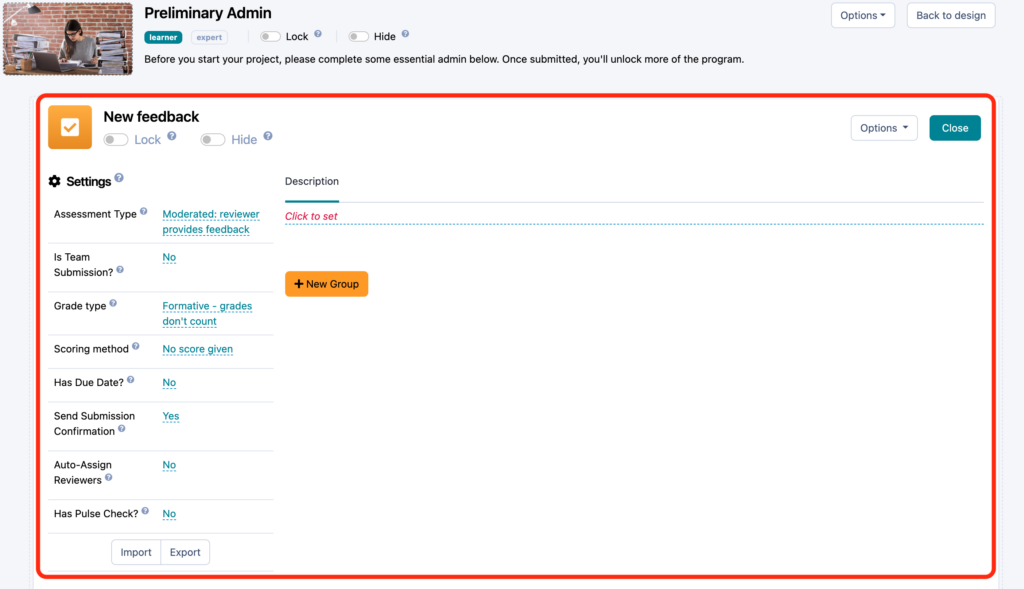Viewport: 1024px width, 589px height.
Task: Open top Options dropdown near Back to design
Action: pos(863,15)
